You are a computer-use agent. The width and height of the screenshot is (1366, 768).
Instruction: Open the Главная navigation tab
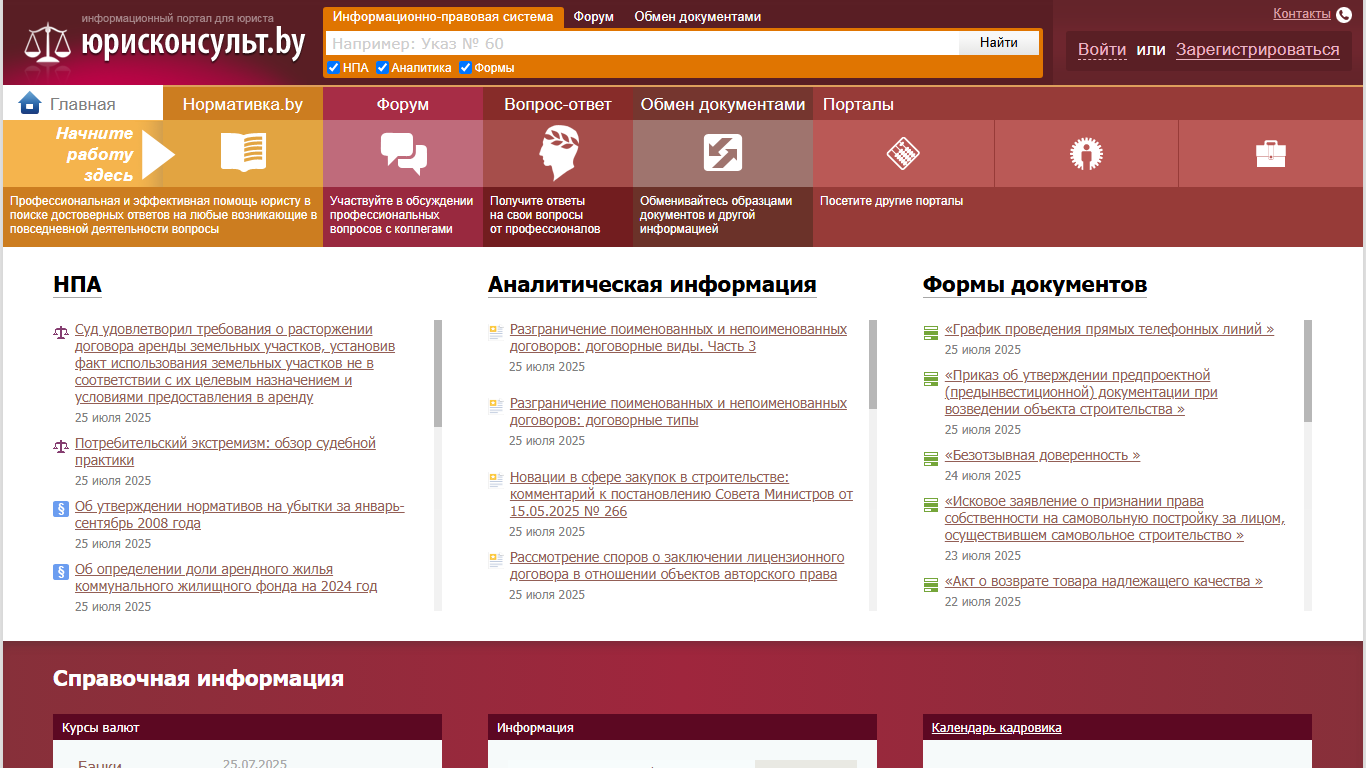83,104
